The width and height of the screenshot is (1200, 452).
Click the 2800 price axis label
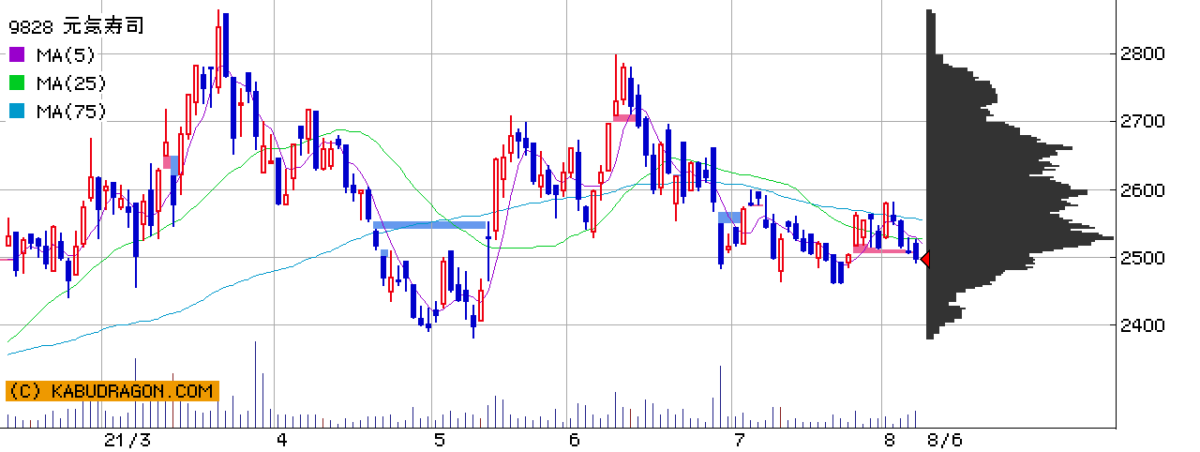coord(1142,53)
